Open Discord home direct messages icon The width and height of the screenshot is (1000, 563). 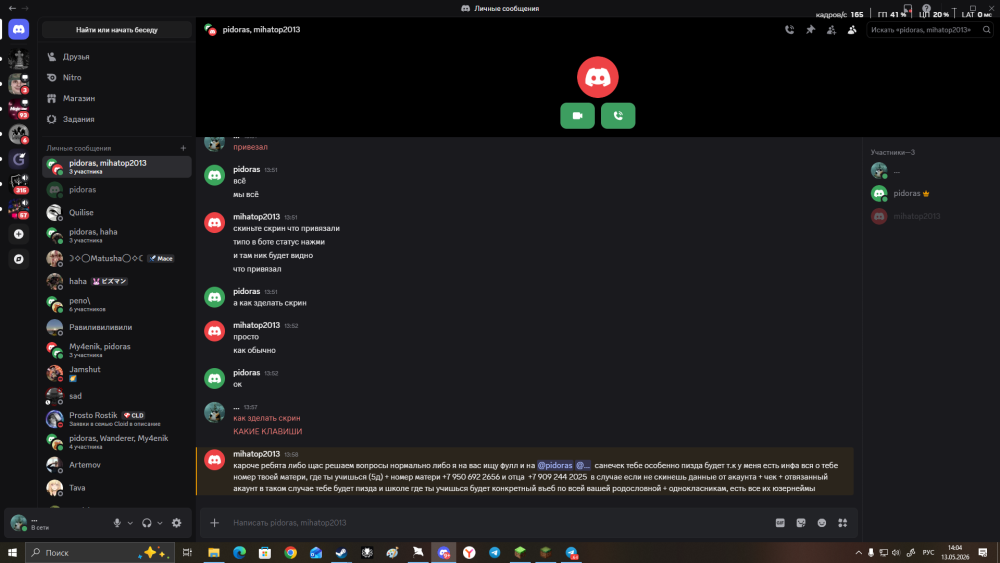[18, 29]
